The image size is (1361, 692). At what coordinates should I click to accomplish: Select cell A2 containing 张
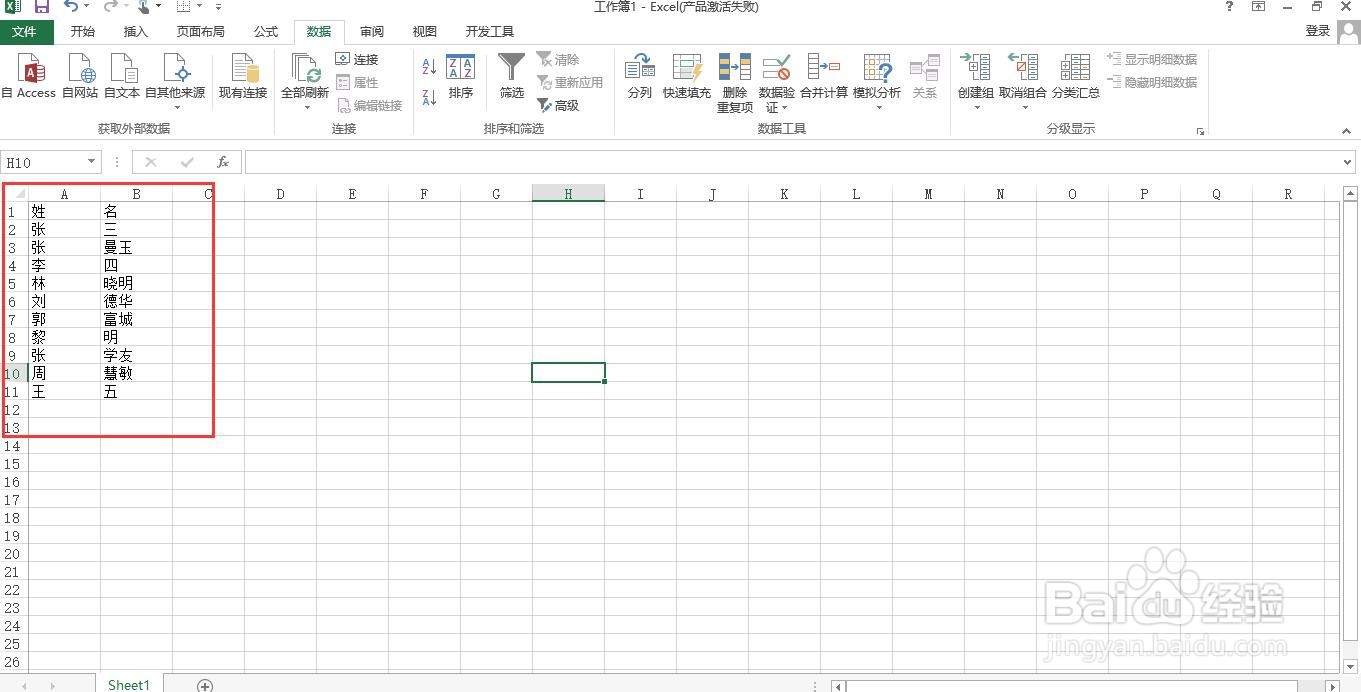pyautogui.click(x=64, y=229)
